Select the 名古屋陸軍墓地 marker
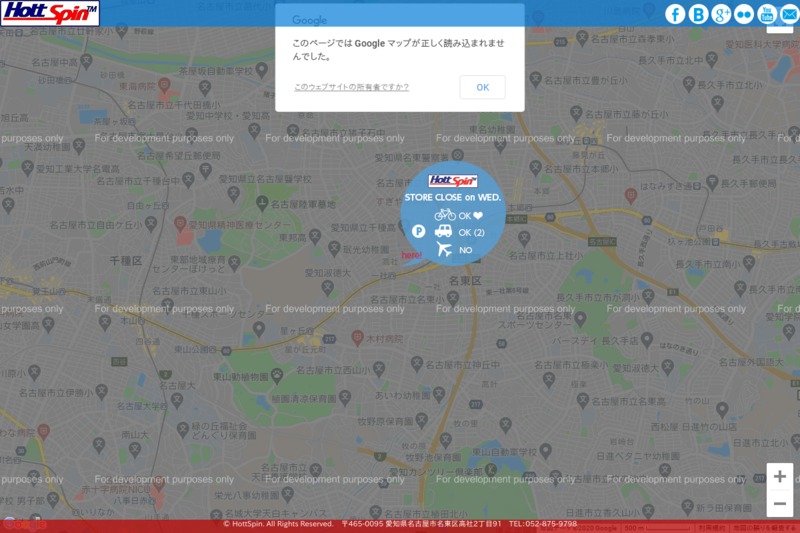Image resolution: width=800 pixels, height=533 pixels. point(262,204)
